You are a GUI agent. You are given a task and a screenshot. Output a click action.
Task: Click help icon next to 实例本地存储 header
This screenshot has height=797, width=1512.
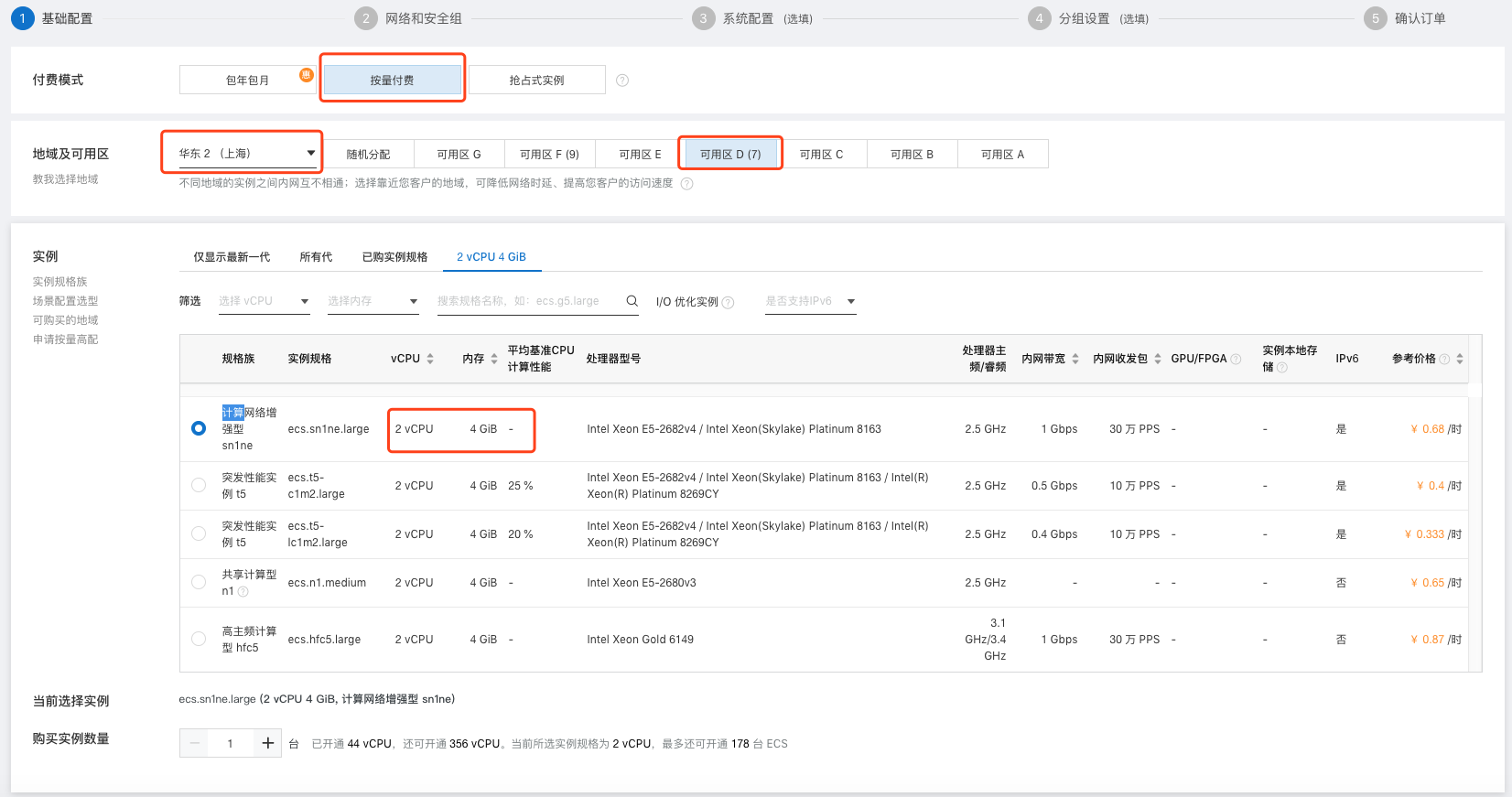pyautogui.click(x=1282, y=368)
